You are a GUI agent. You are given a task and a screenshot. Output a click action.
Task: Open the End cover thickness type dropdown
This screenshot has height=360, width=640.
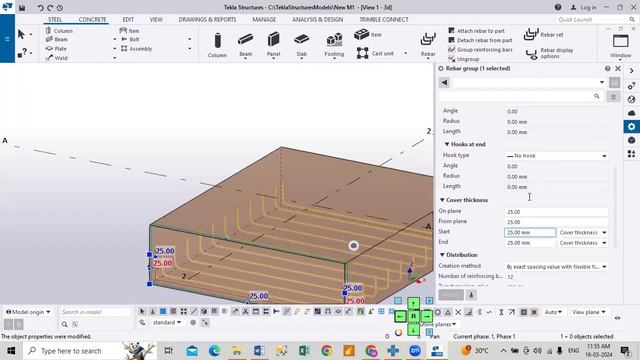point(582,243)
